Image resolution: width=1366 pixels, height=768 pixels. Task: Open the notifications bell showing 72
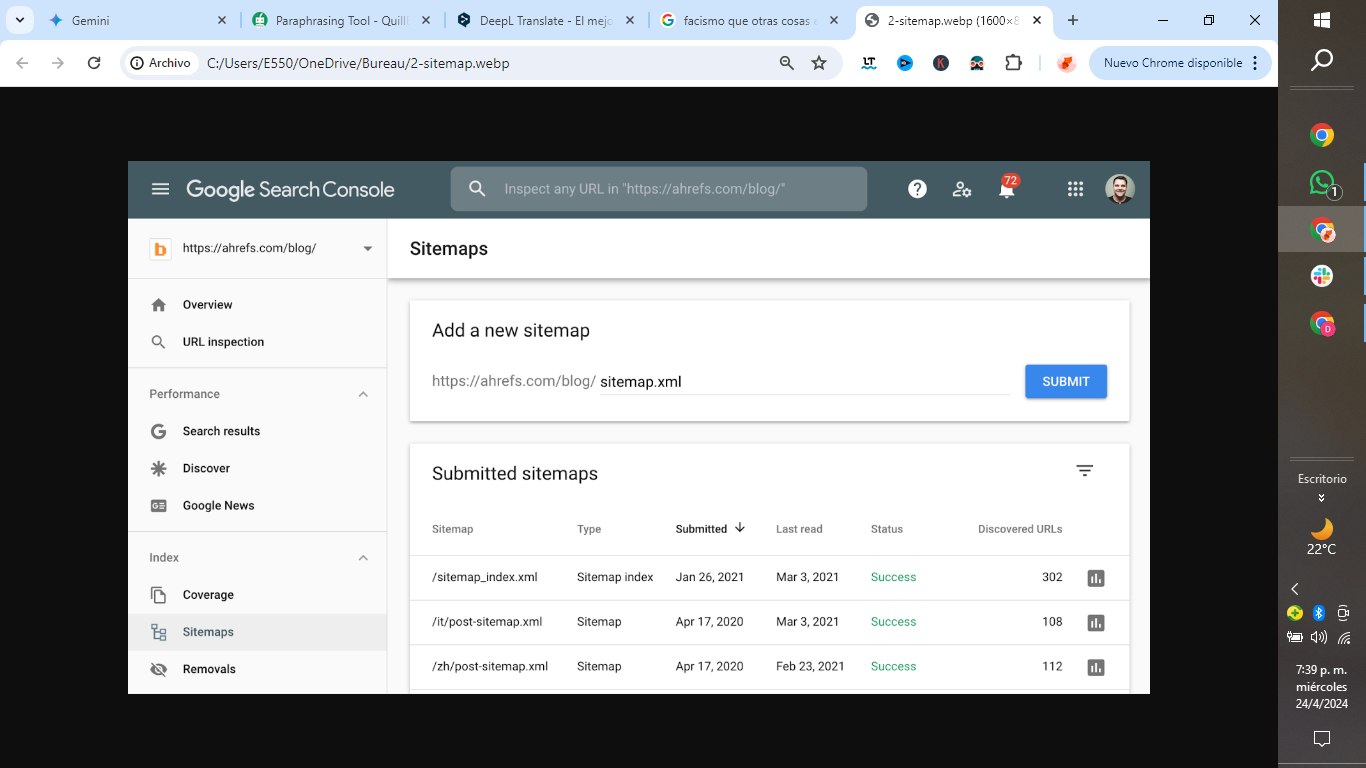pyautogui.click(x=1007, y=188)
